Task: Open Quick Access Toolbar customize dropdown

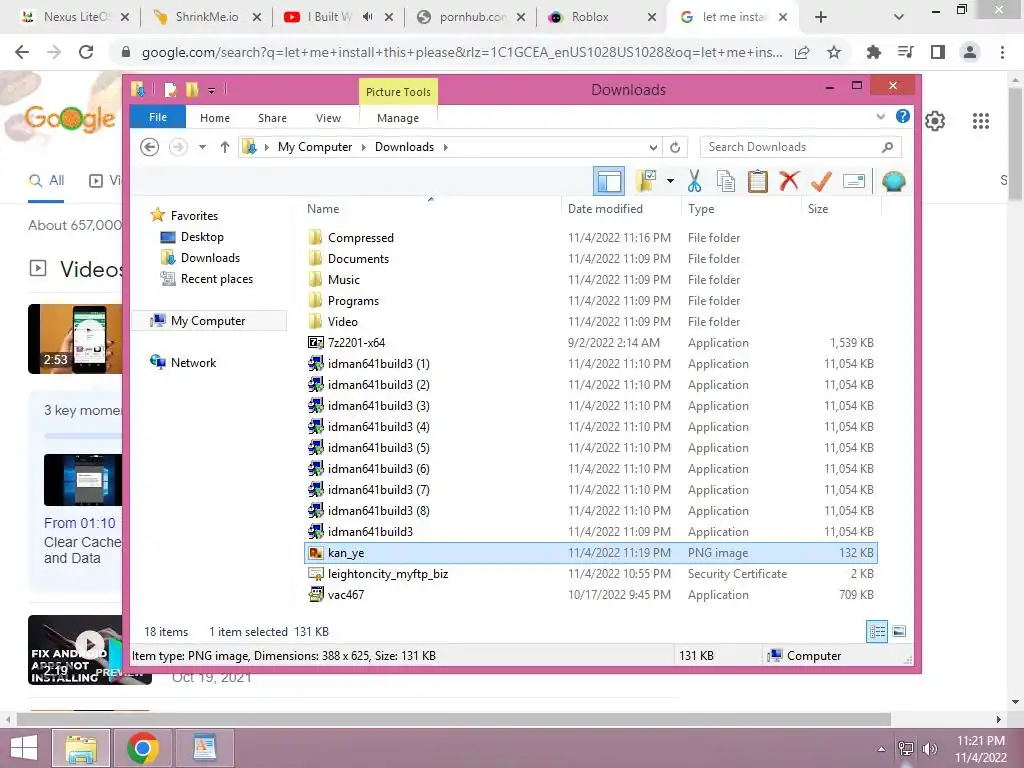Action: (212, 90)
